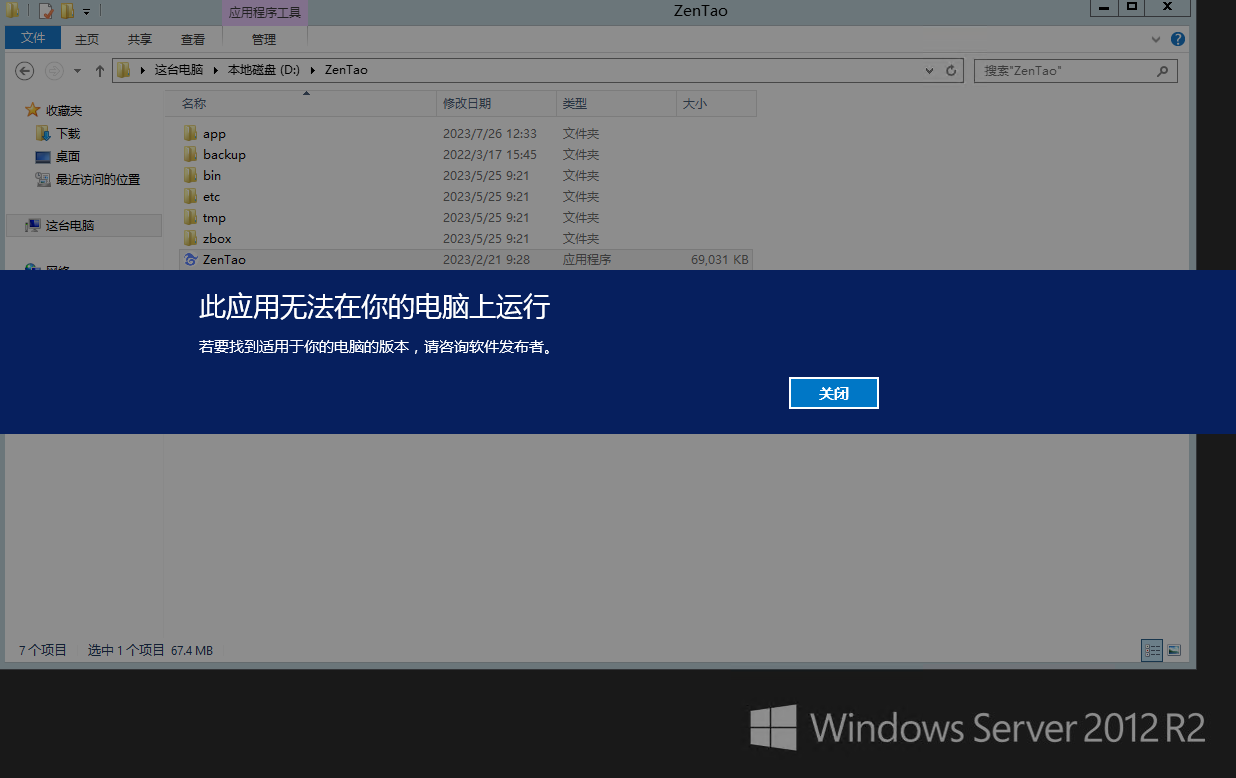Click the bin row's 2023/5/25 9:21 date

point(486,175)
